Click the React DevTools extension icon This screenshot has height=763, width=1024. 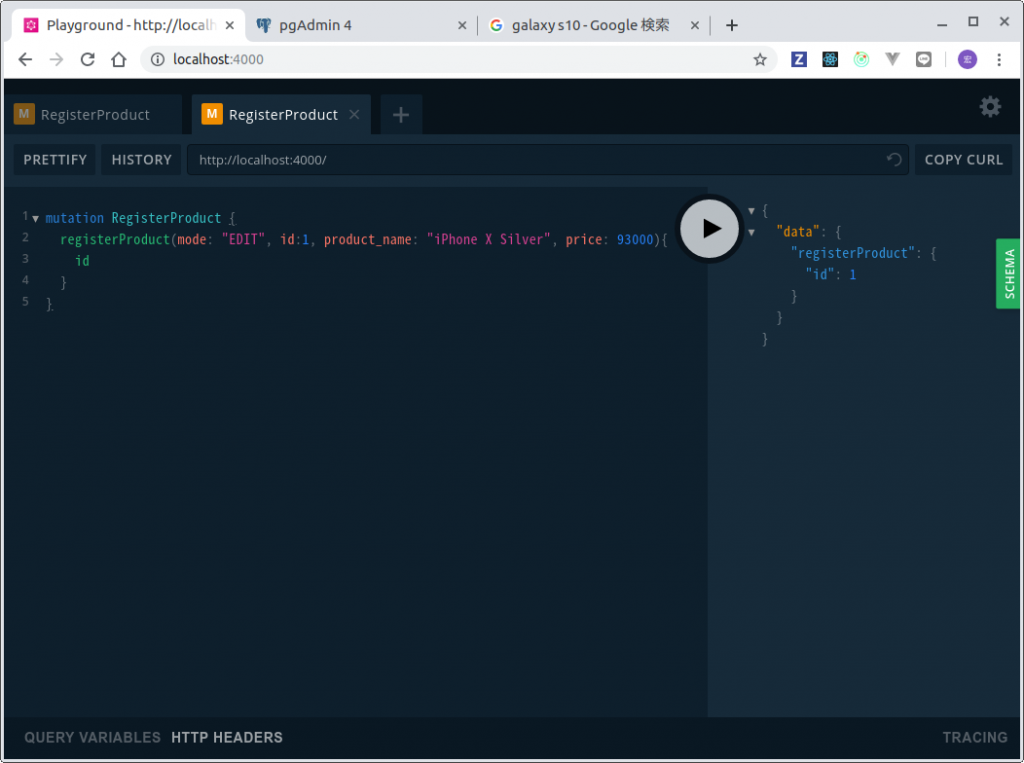[830, 60]
